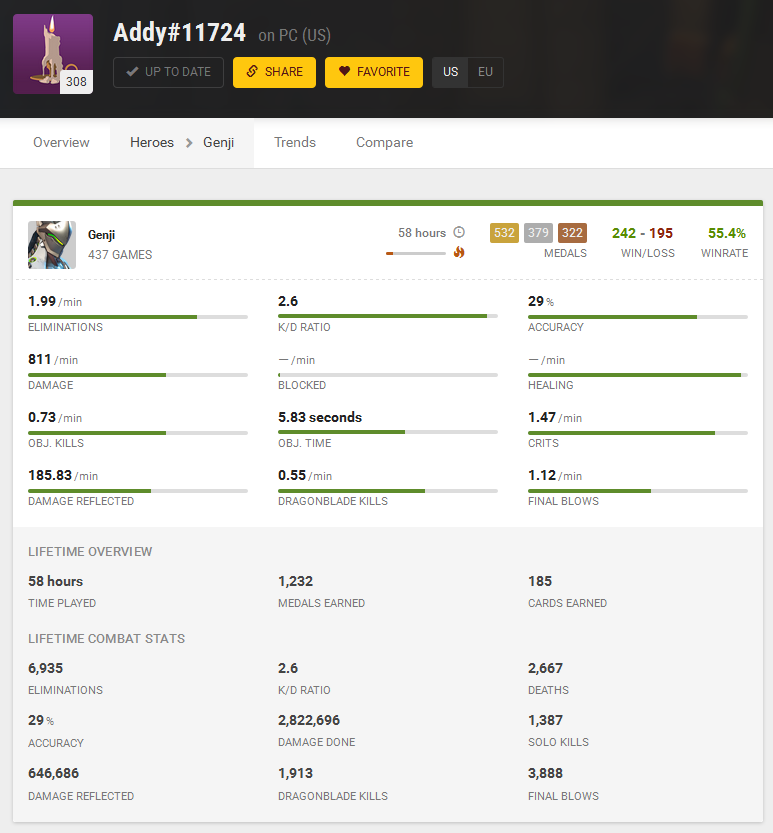Click the 5.83 seconds value

pos(320,418)
